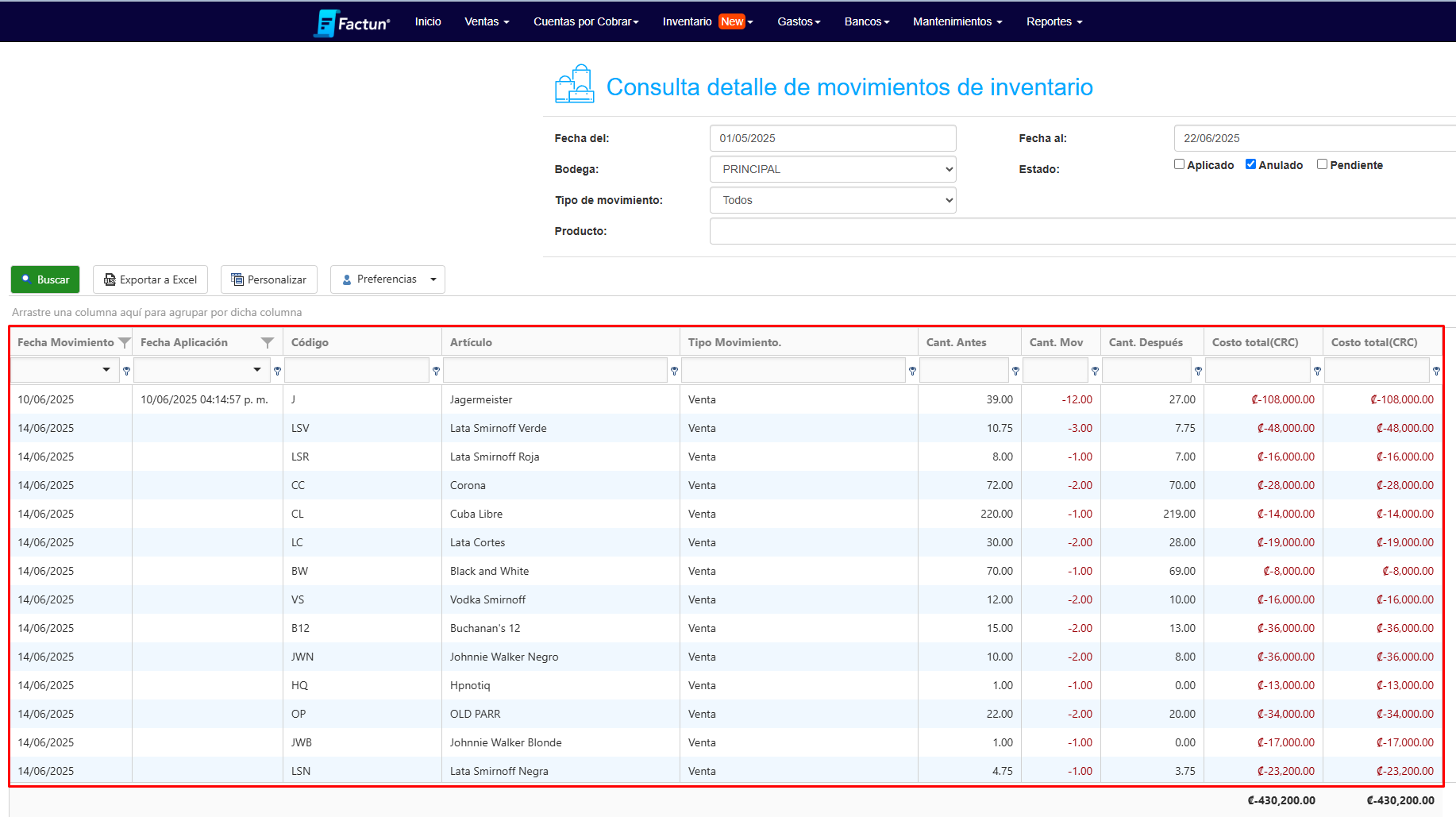Click Exportar a Excel button
This screenshot has height=817, width=1456.
pos(150,279)
